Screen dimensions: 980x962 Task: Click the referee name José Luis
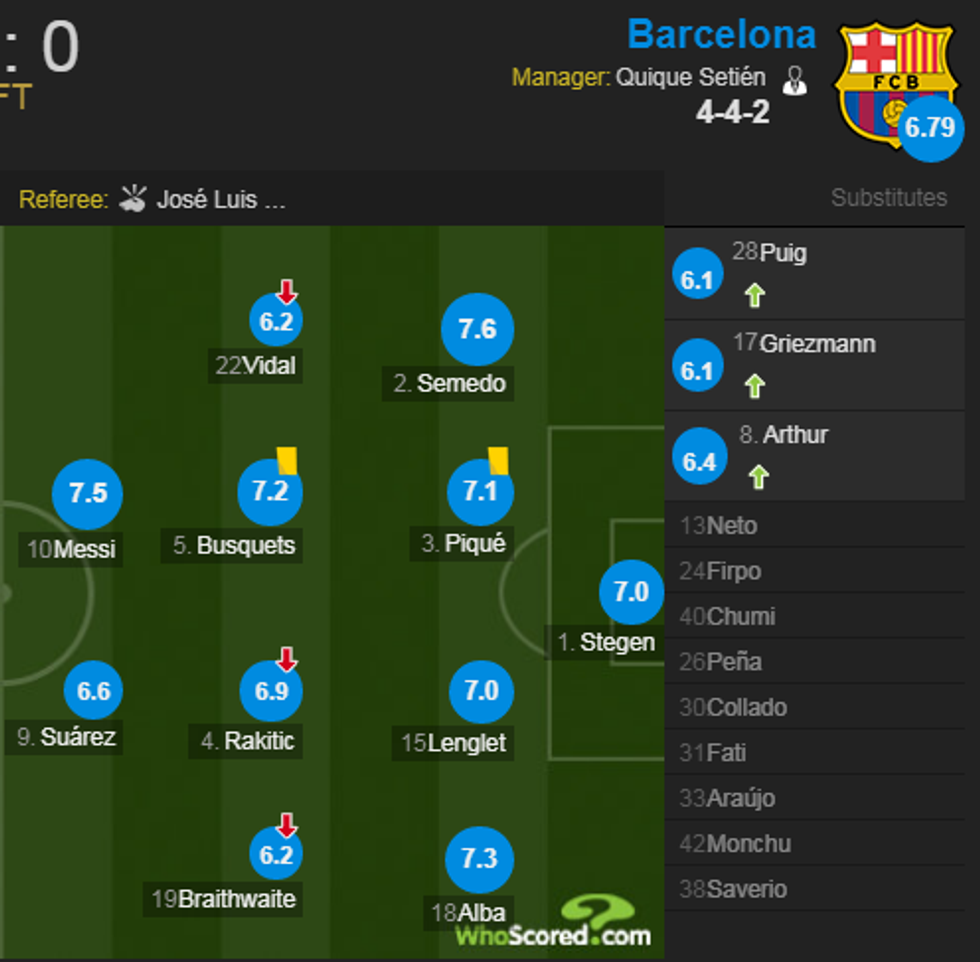point(221,200)
